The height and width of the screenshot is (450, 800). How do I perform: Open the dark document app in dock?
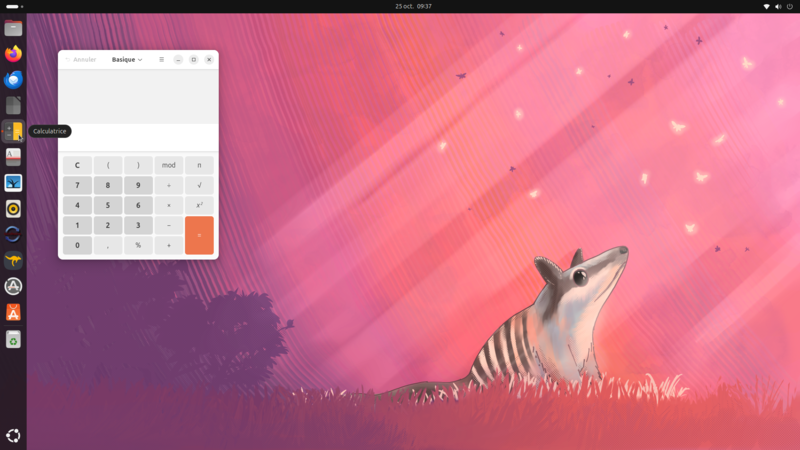point(13,106)
